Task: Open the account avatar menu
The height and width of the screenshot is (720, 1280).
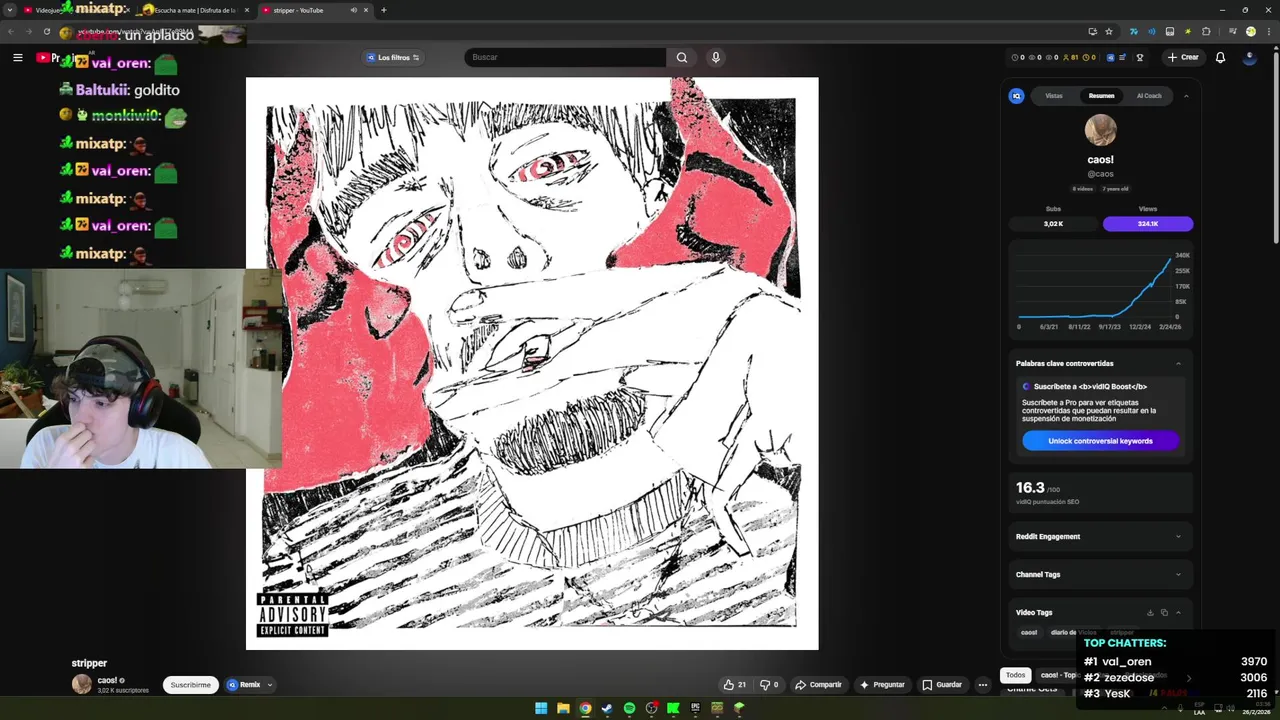Action: [x=1249, y=57]
